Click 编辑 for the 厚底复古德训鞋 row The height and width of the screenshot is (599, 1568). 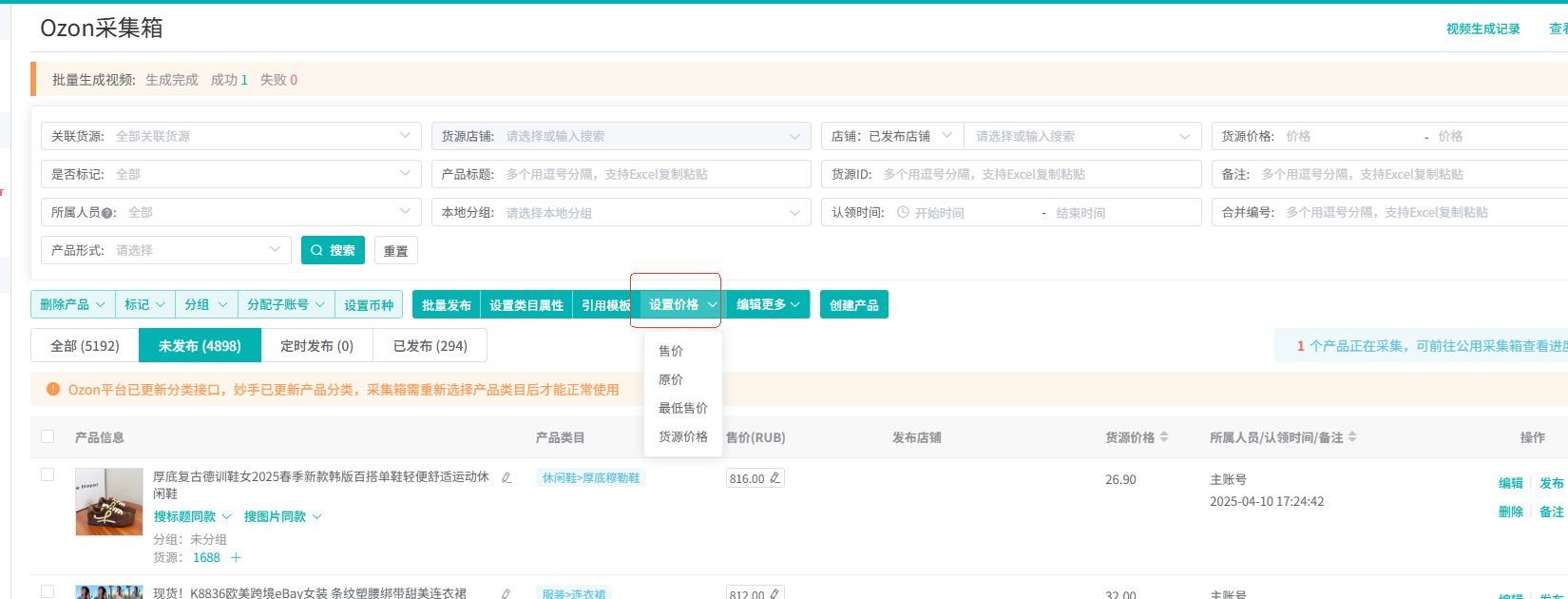coord(1511,483)
